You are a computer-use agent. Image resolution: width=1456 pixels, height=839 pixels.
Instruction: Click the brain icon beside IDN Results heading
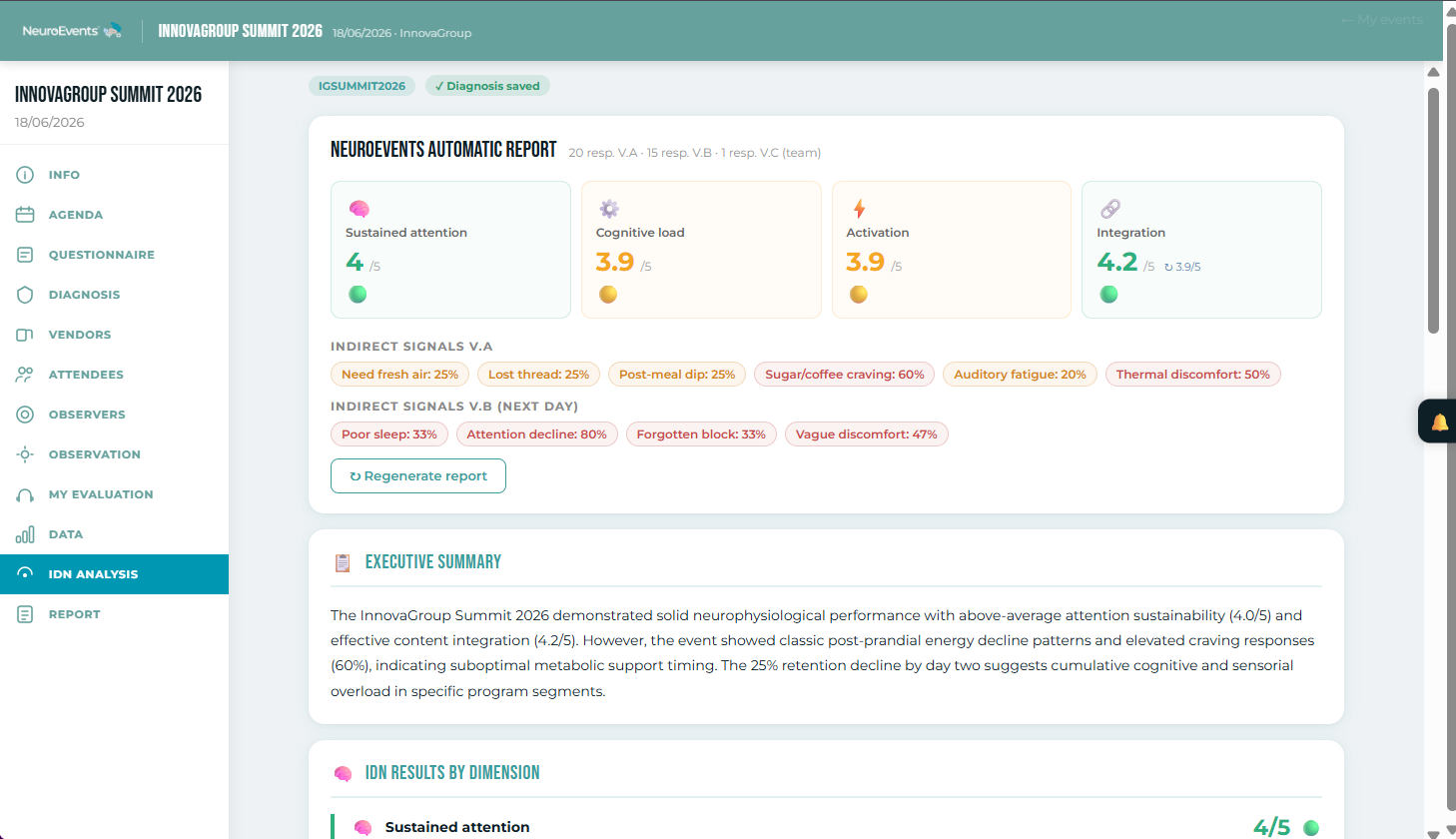point(343,773)
